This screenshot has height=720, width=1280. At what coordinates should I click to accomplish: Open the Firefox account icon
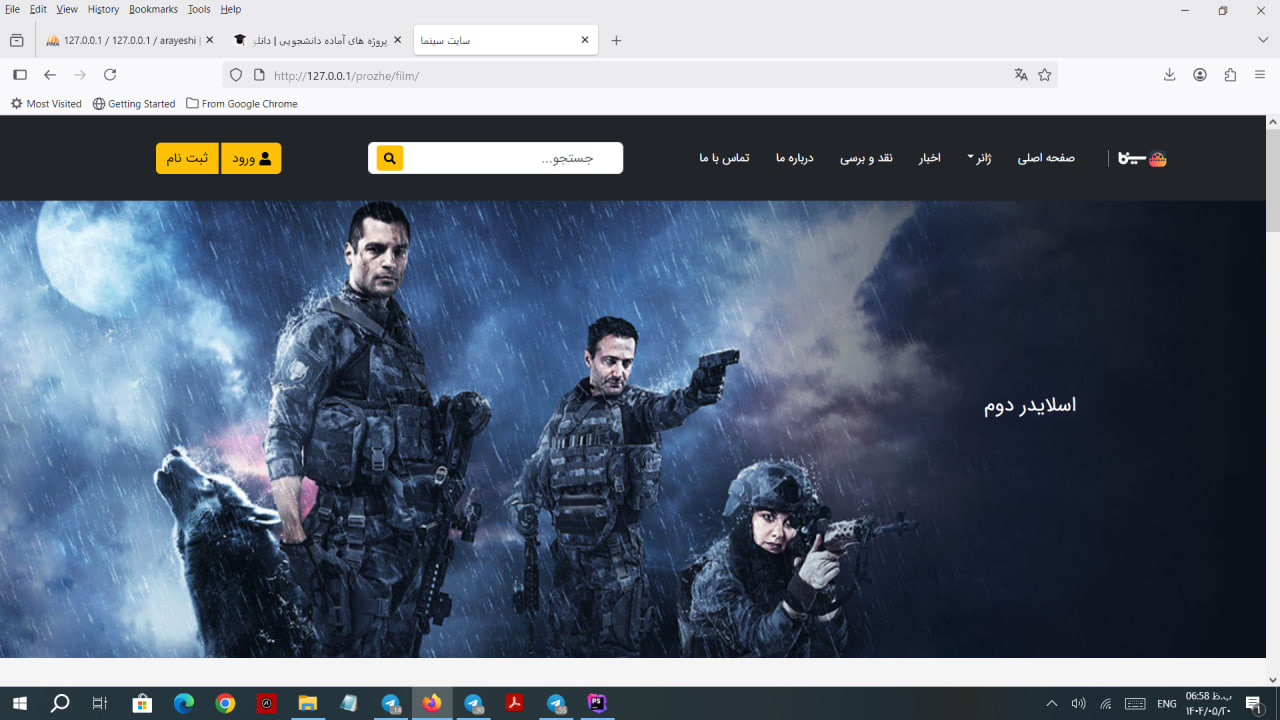1200,75
